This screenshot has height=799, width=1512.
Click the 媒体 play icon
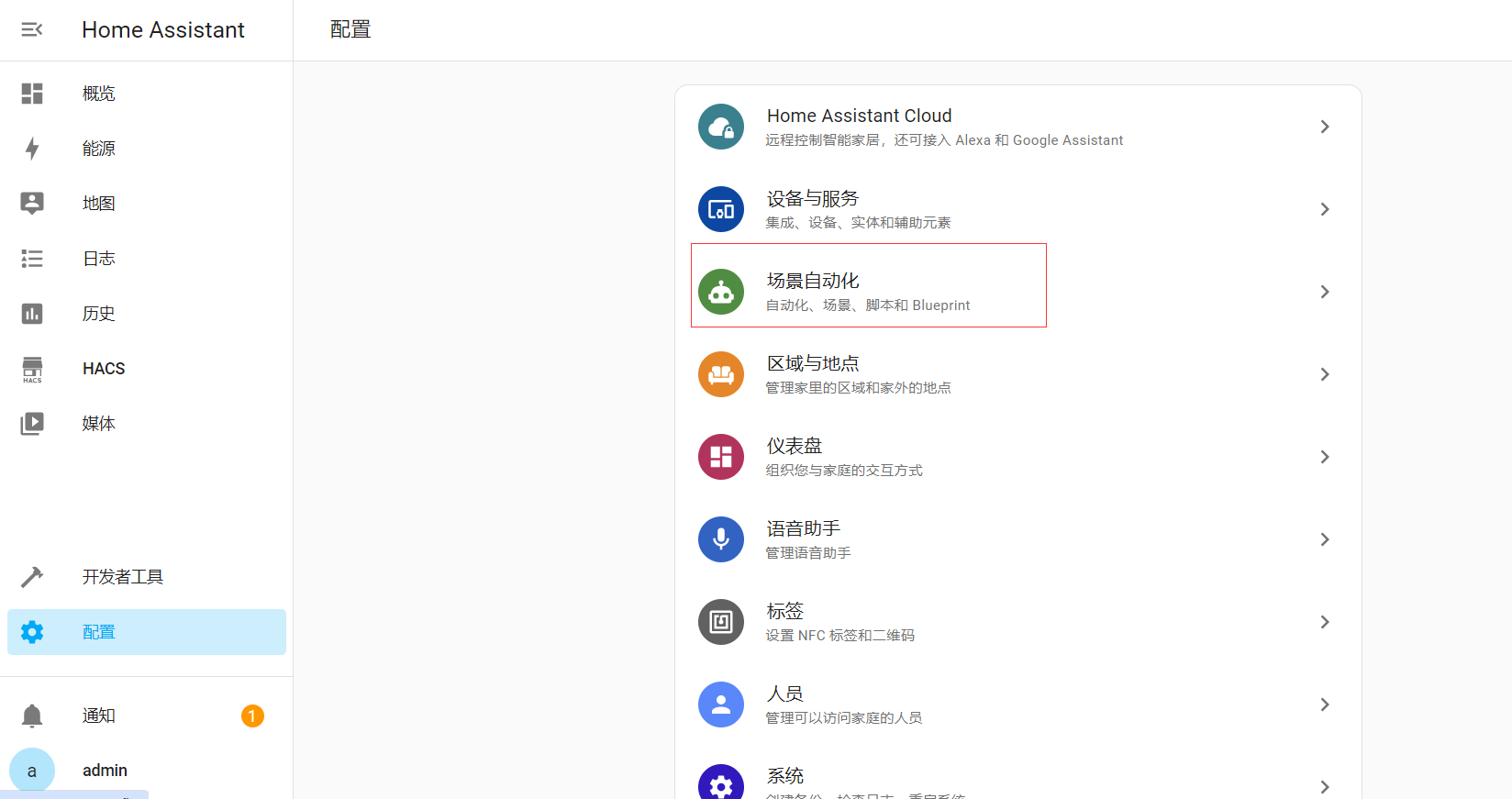coord(32,424)
